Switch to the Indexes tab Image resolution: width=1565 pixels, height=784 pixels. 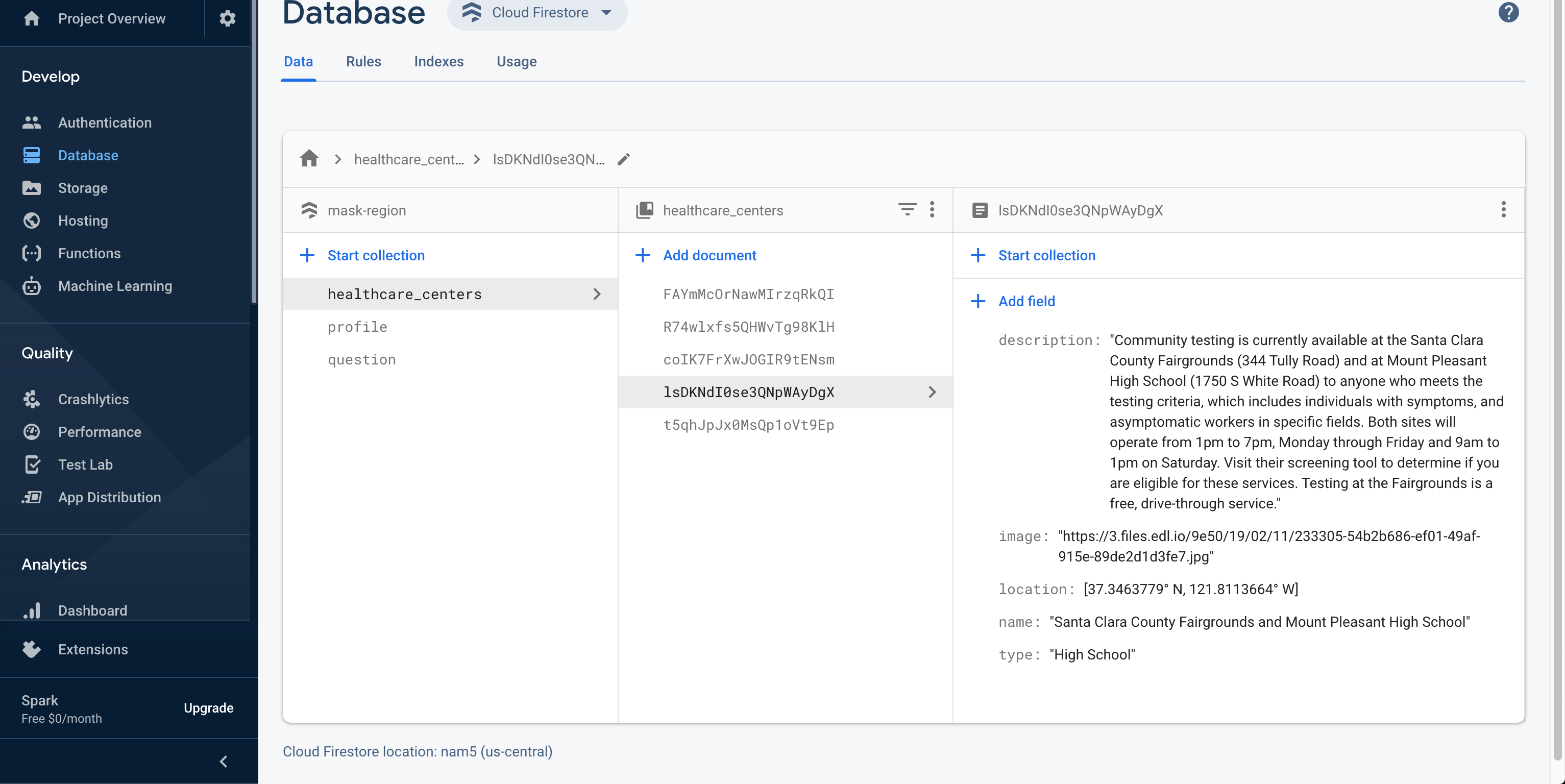tap(438, 61)
